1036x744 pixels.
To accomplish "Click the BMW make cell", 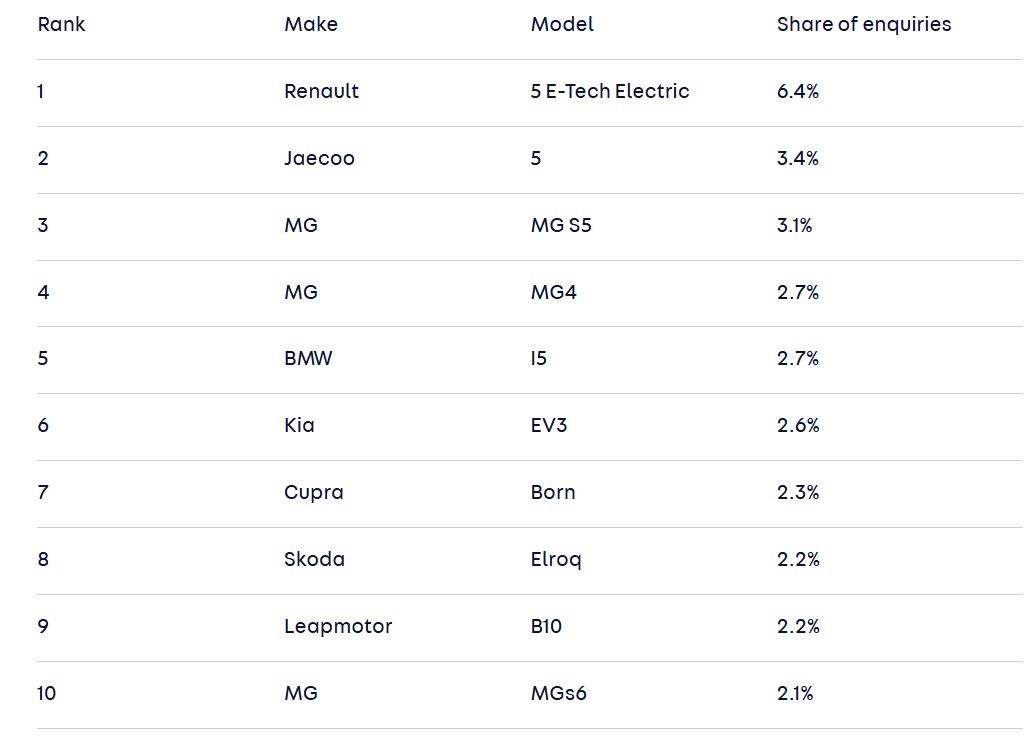I will pyautogui.click(x=309, y=358).
